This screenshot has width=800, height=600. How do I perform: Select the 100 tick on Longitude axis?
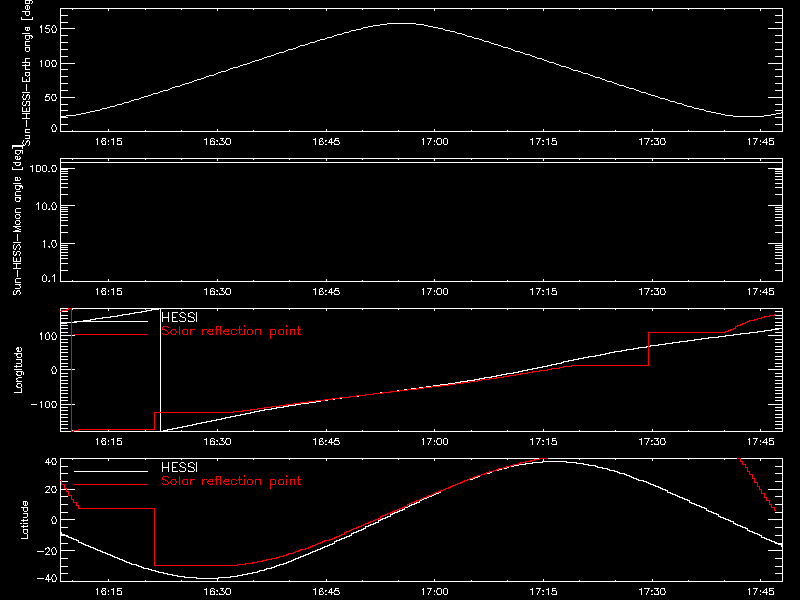point(47,336)
